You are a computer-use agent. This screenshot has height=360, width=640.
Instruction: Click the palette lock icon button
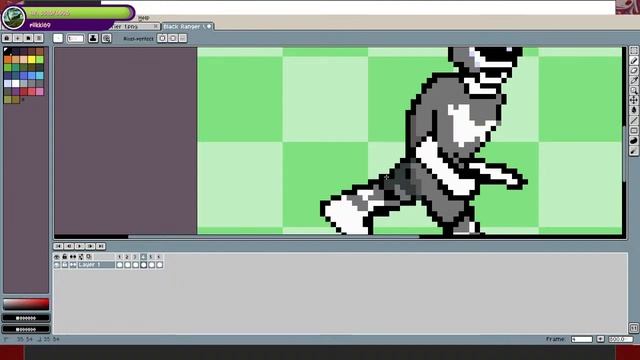click(x=7, y=38)
